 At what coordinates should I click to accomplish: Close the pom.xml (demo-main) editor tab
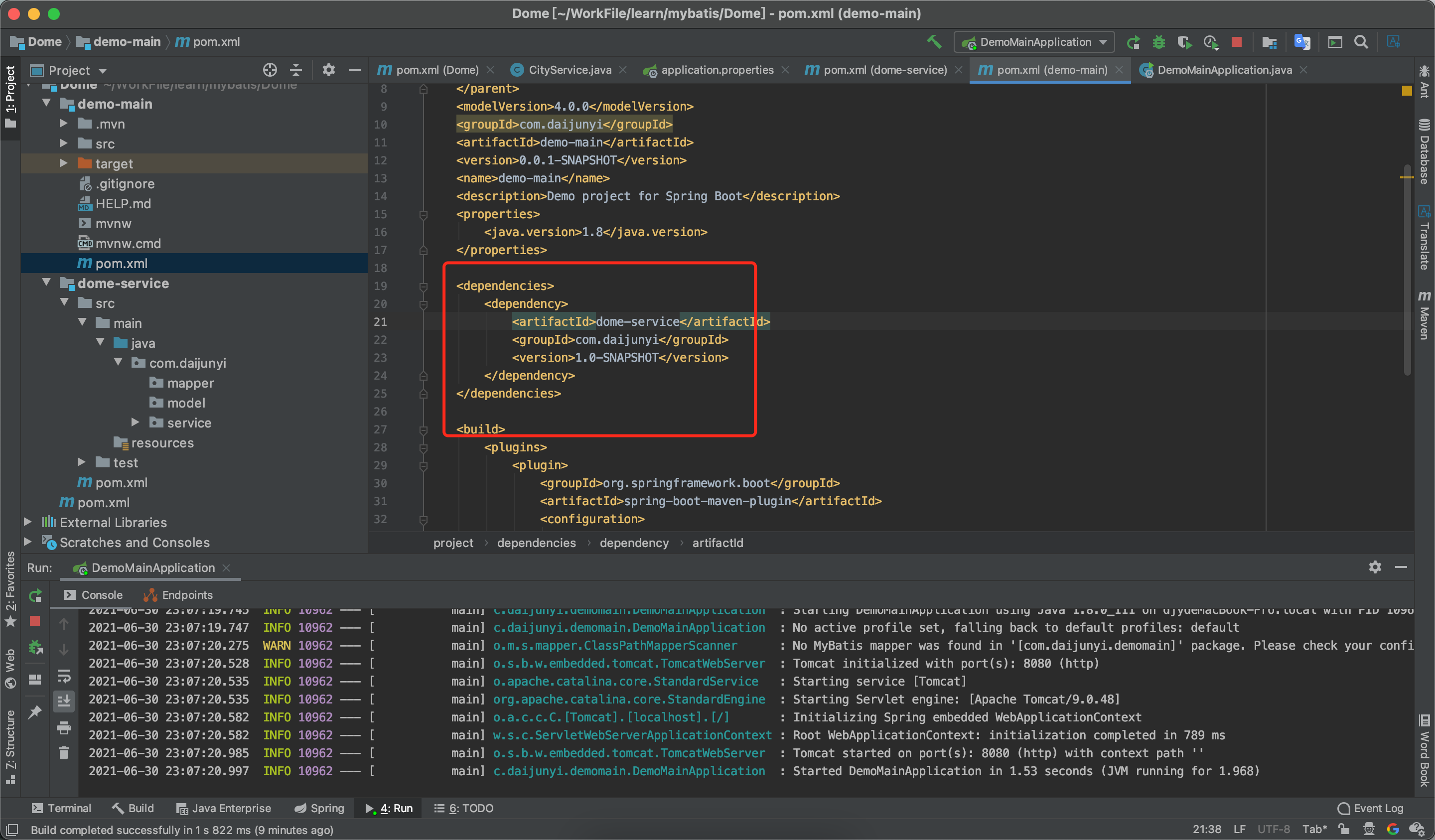click(1119, 70)
